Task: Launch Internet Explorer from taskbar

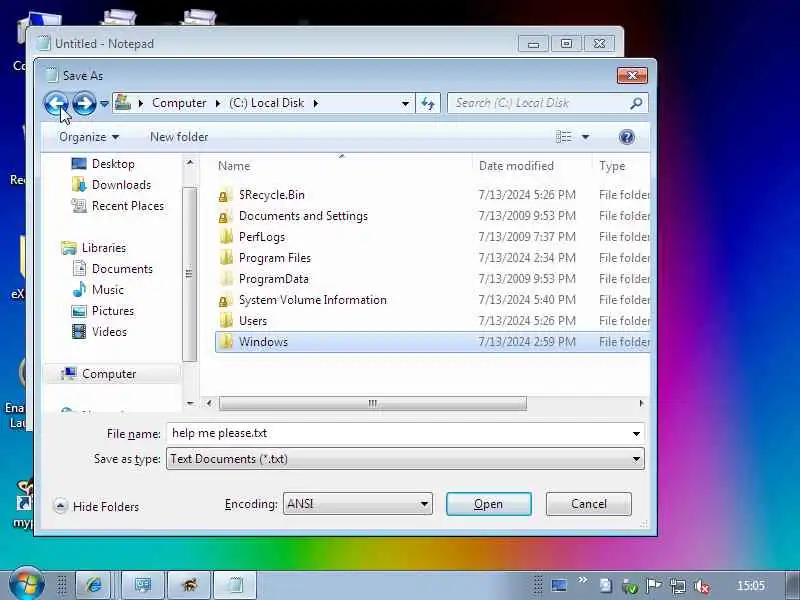Action: 93,585
